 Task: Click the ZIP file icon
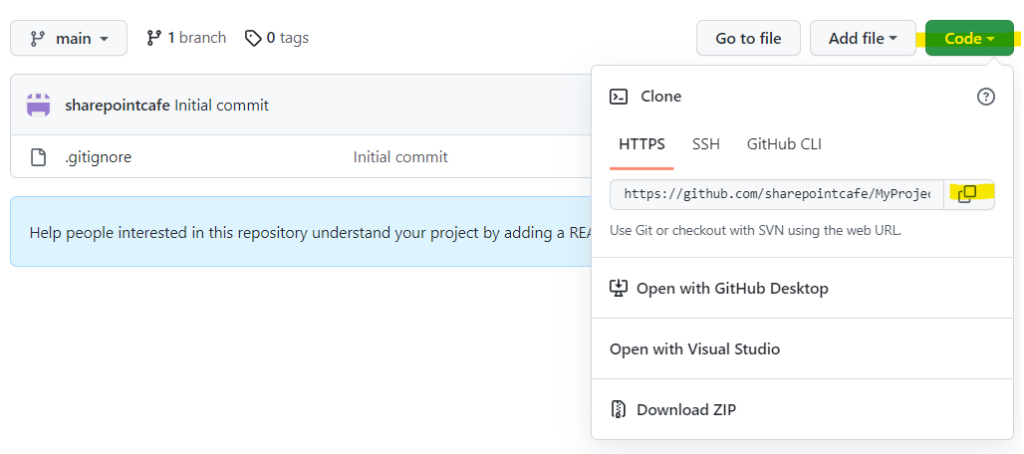click(x=618, y=410)
